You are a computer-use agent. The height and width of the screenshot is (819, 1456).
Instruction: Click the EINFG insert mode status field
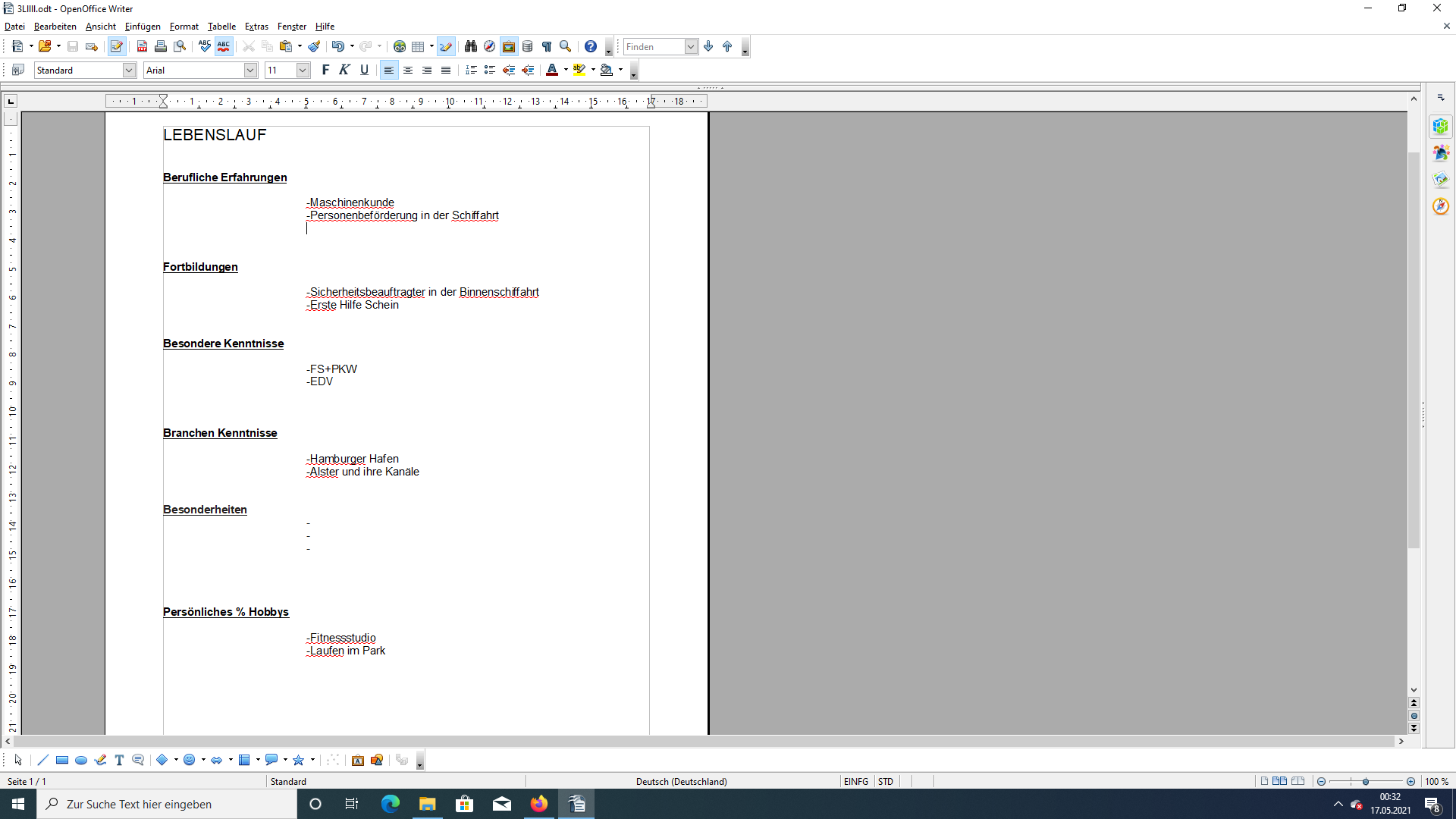(855, 781)
